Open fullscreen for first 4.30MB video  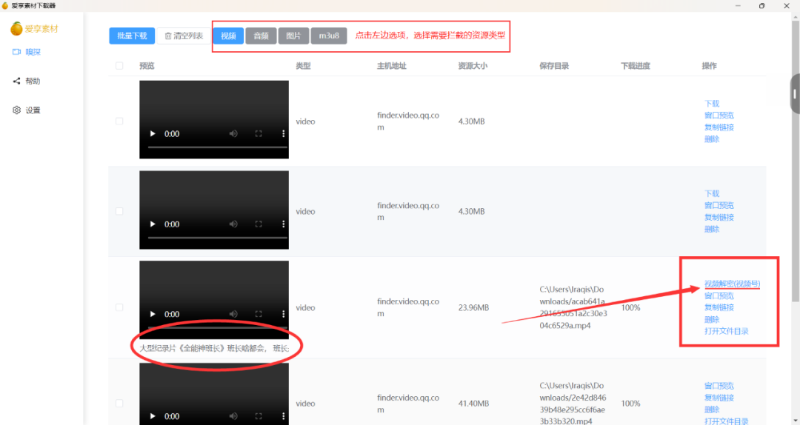coord(259,134)
